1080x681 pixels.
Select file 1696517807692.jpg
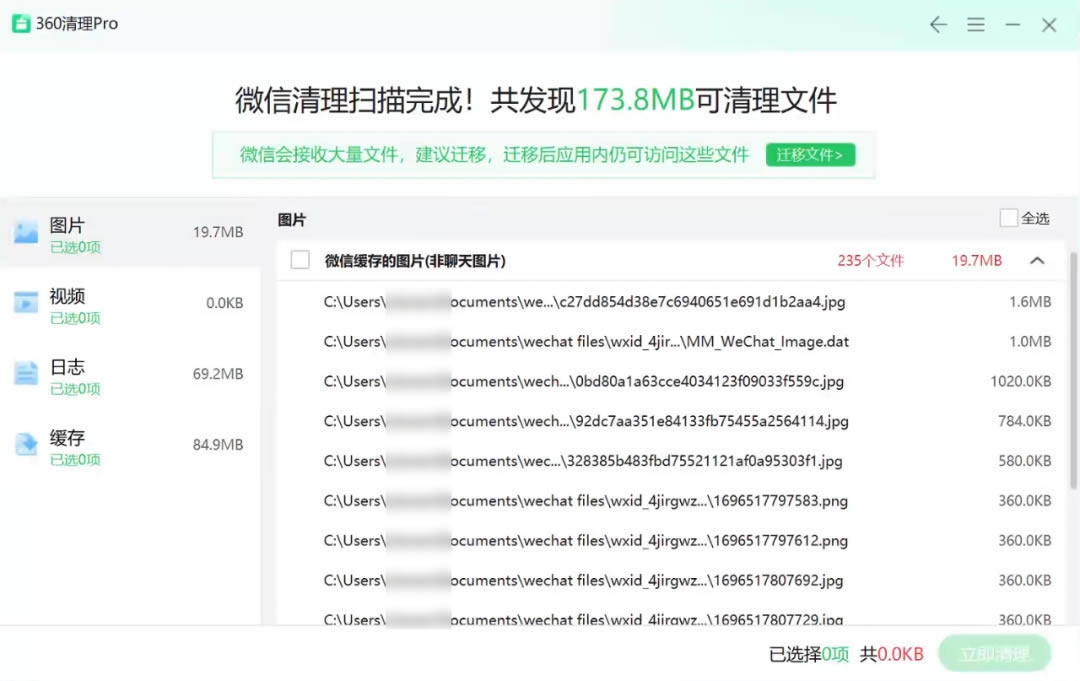(671, 580)
